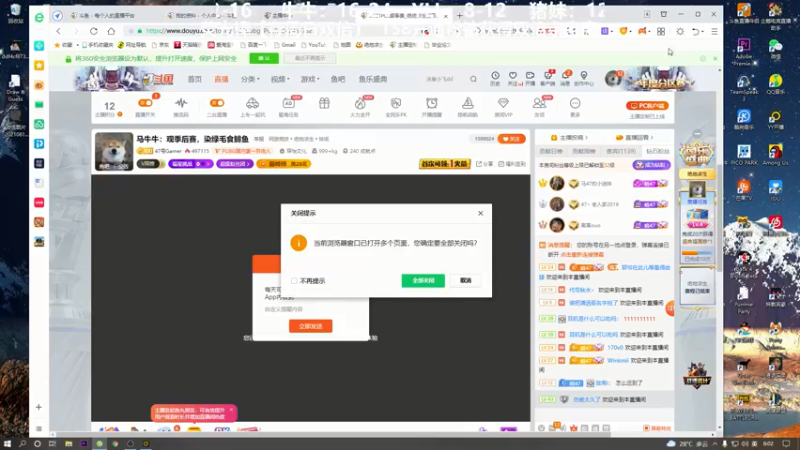Screen dimensions: 800x450
Task: Click the browser home icon
Action: (x=111, y=31)
